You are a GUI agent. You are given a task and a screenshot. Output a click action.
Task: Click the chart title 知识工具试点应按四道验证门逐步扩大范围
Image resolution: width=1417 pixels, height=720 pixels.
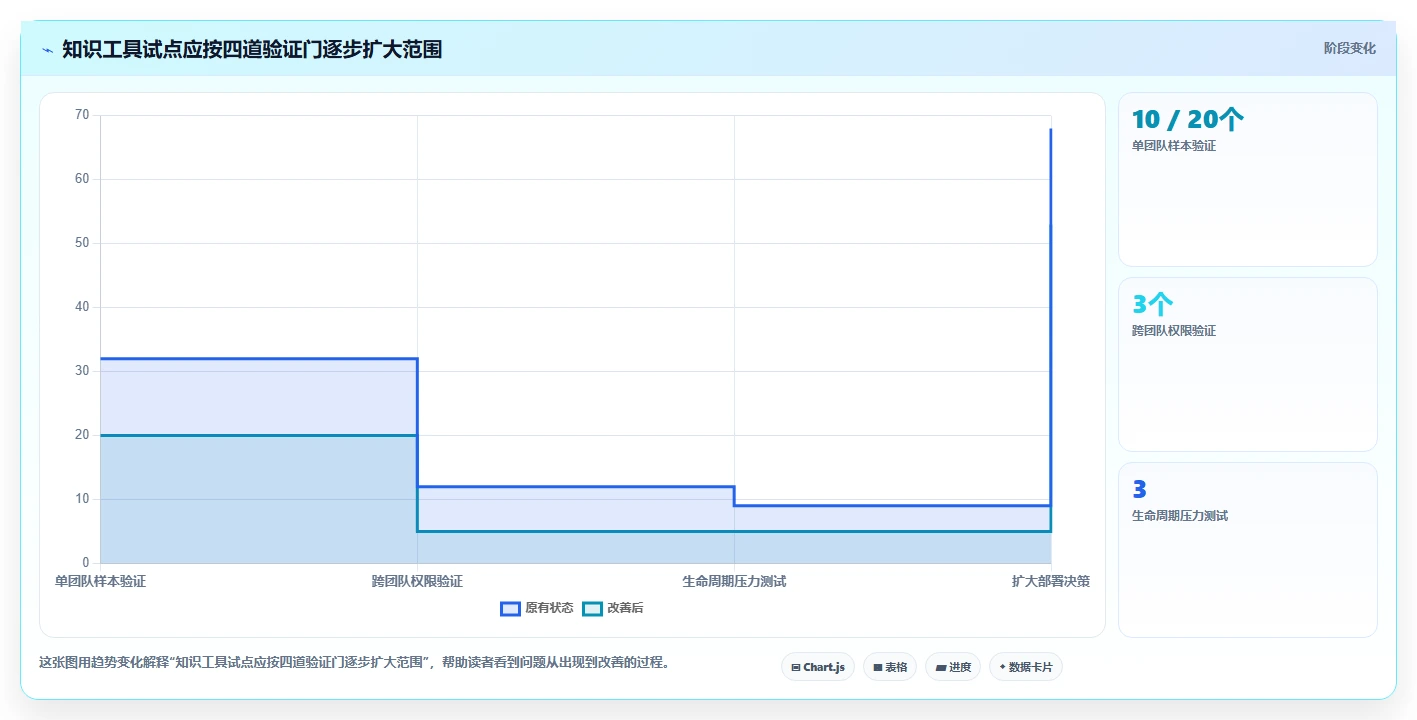click(252, 49)
